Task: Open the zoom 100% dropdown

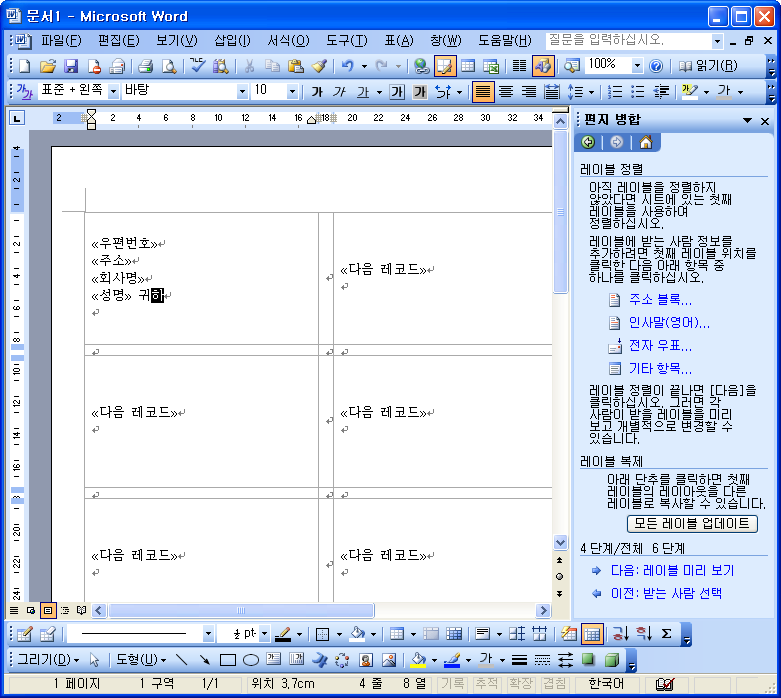Action: click(x=638, y=66)
